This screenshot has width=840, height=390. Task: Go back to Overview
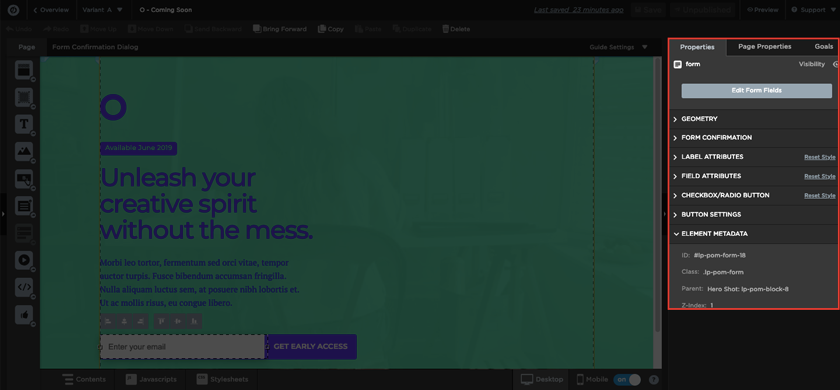pyautogui.click(x=51, y=10)
